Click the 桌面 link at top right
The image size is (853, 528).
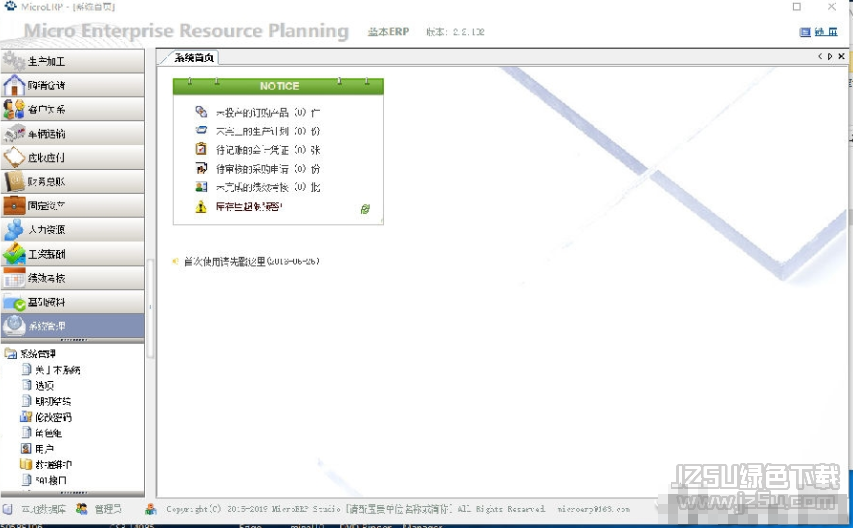point(826,32)
